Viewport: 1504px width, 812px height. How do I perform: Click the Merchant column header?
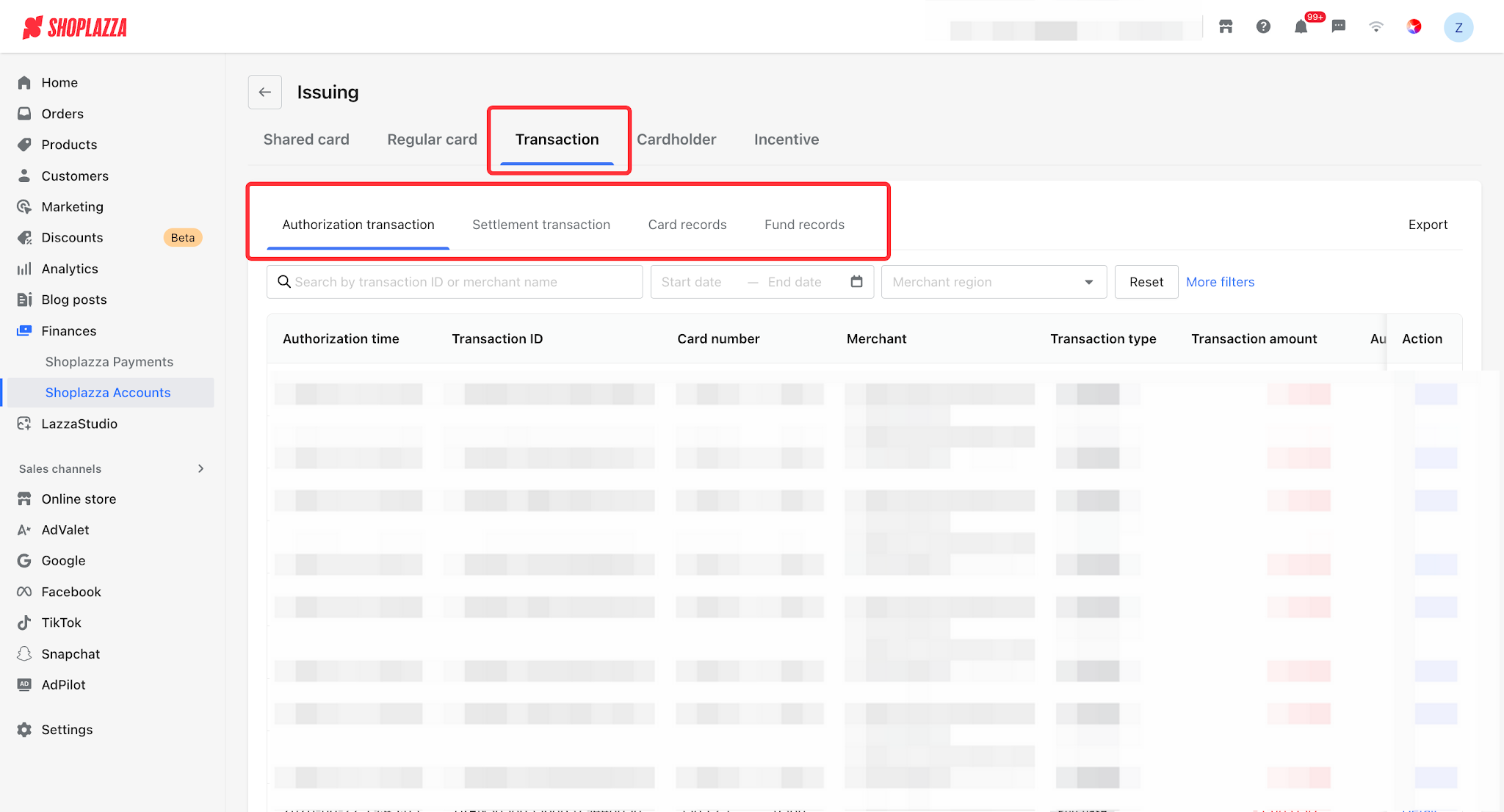coord(876,339)
